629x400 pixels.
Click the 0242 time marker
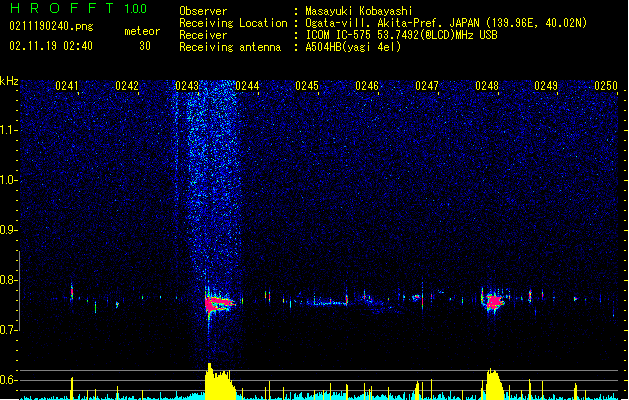127,86
